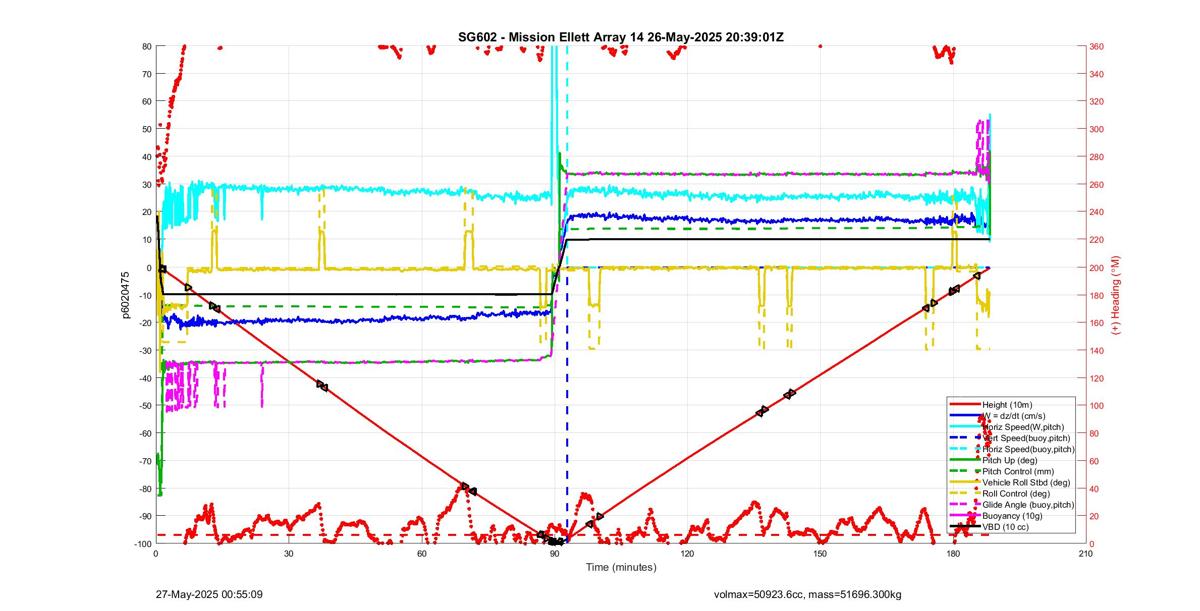Click the 'p6020475' left axis label
This screenshot has height=611, width=1200.
[x=128, y=295]
